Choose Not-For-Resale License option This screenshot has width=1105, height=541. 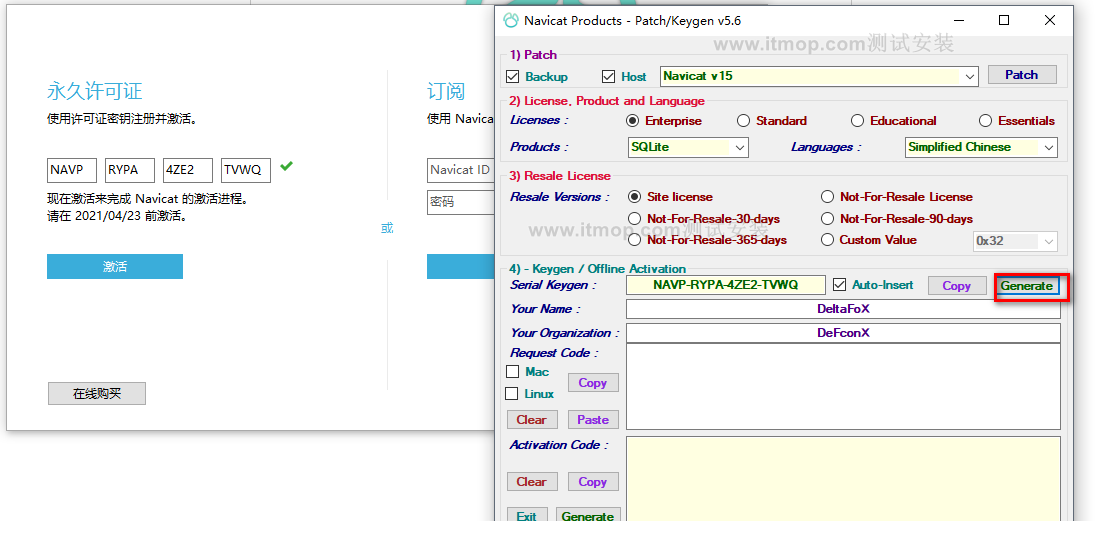tap(827, 197)
